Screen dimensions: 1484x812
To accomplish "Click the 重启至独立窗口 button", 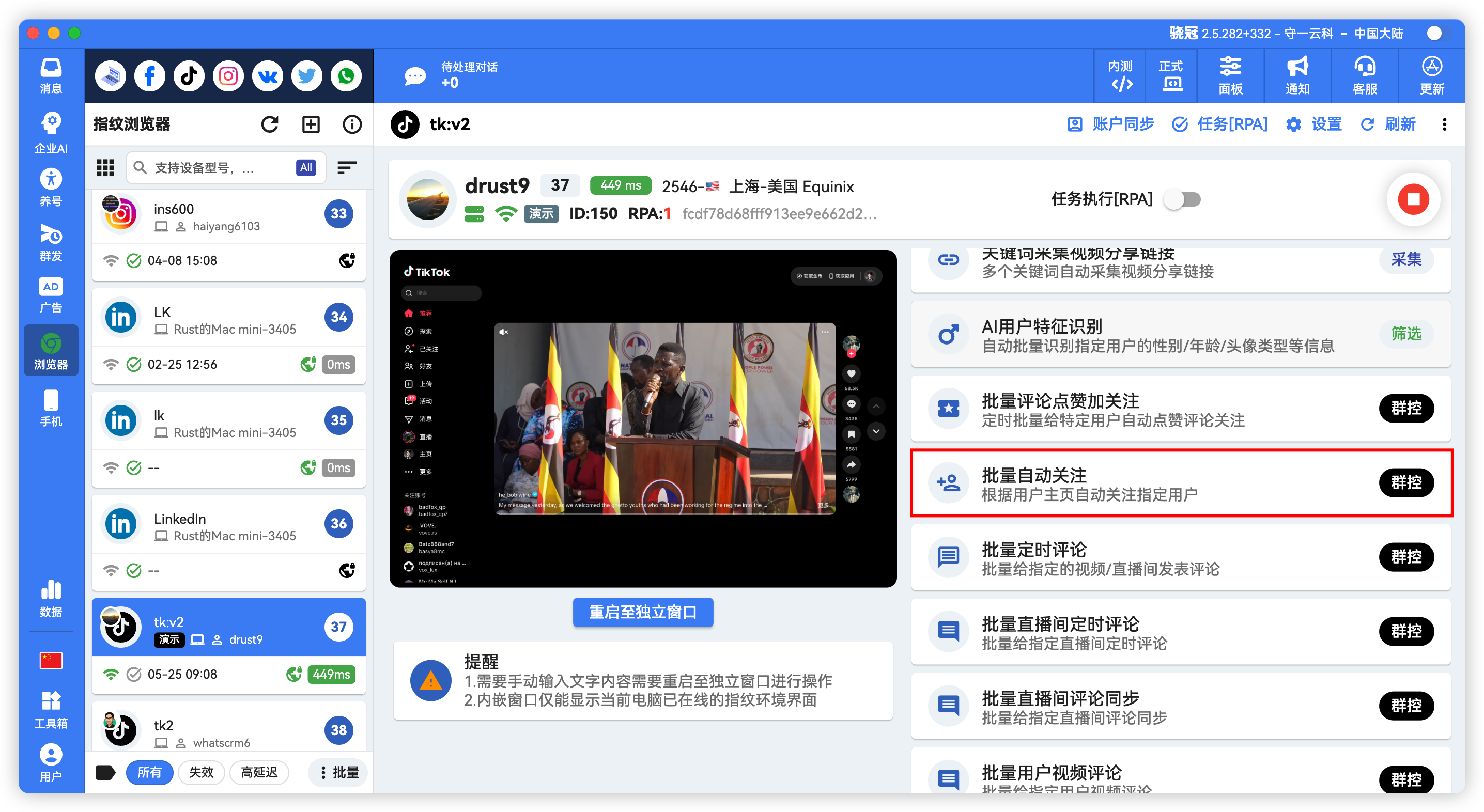I will [x=643, y=612].
